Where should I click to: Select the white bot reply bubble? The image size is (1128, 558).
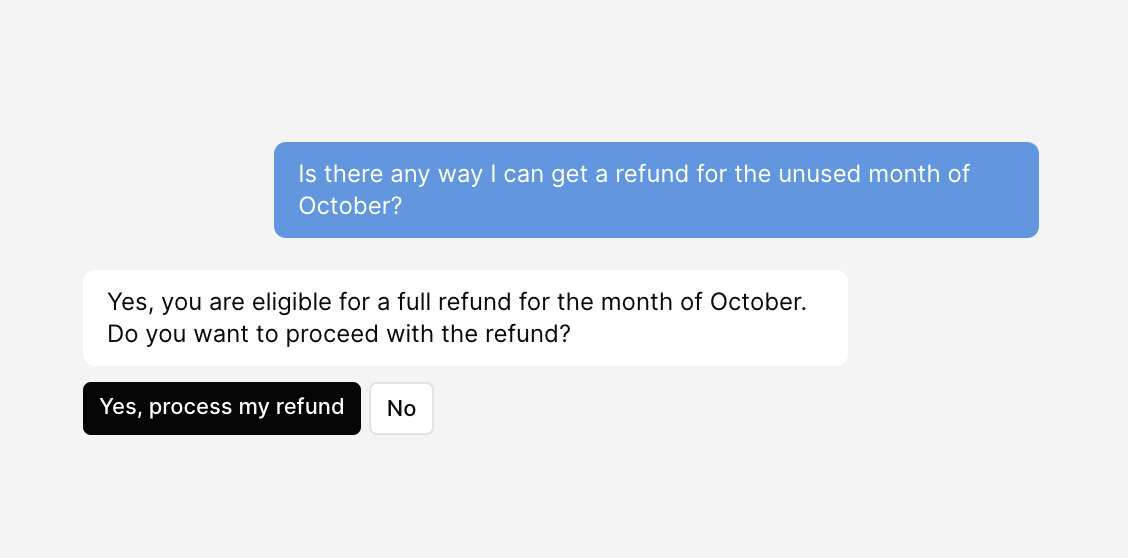465,317
